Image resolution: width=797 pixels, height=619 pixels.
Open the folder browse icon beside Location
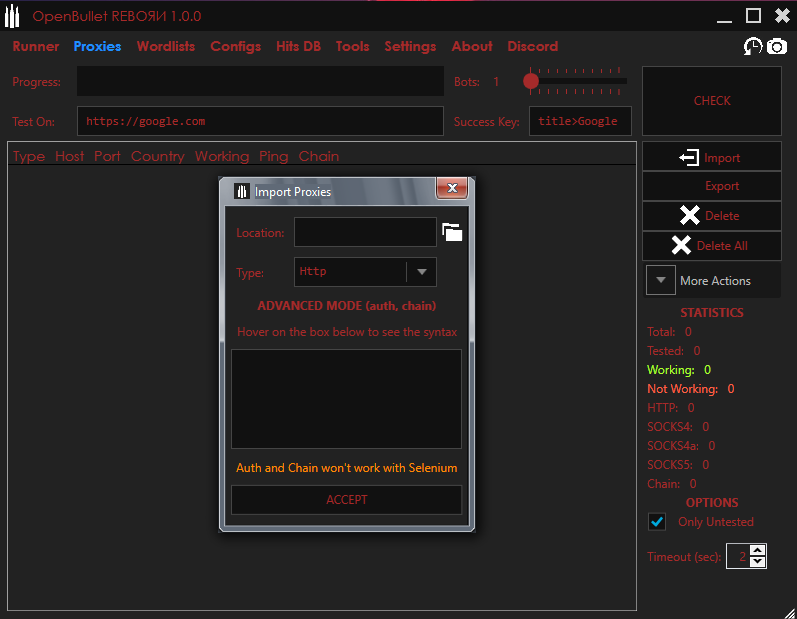[452, 232]
